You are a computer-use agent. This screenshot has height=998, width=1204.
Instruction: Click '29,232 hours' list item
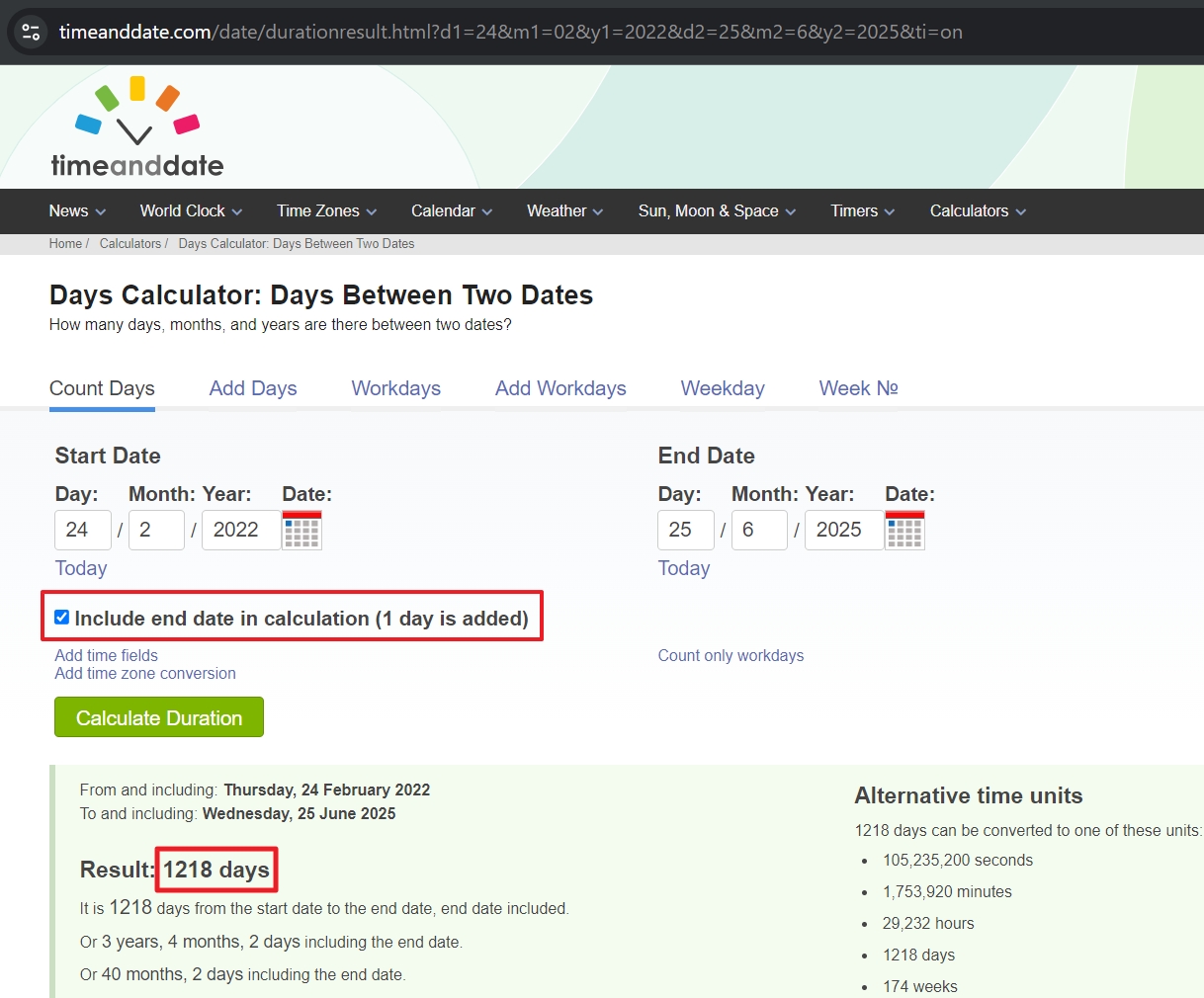point(928,924)
